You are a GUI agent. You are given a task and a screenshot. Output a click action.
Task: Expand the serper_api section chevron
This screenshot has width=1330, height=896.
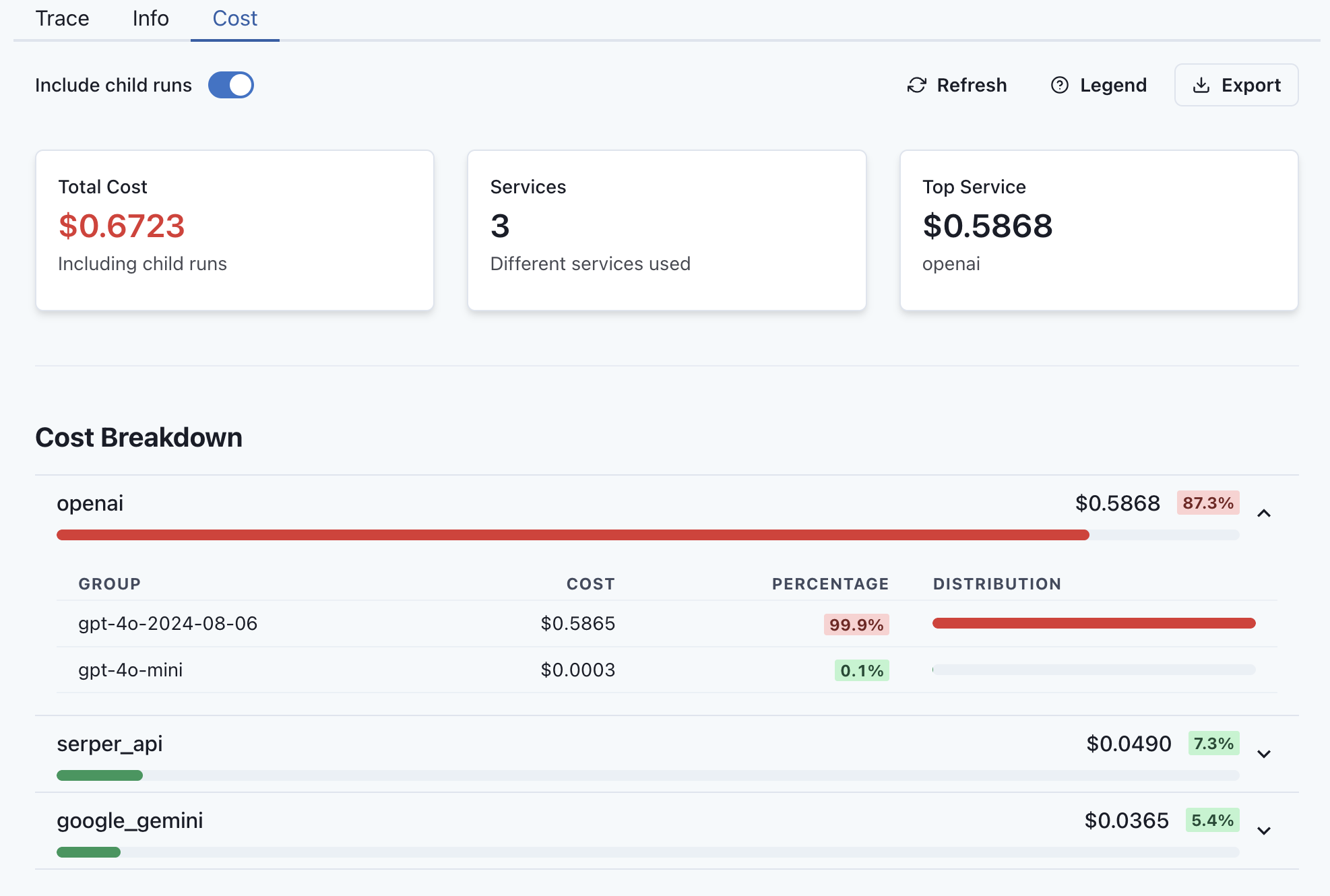(1264, 754)
